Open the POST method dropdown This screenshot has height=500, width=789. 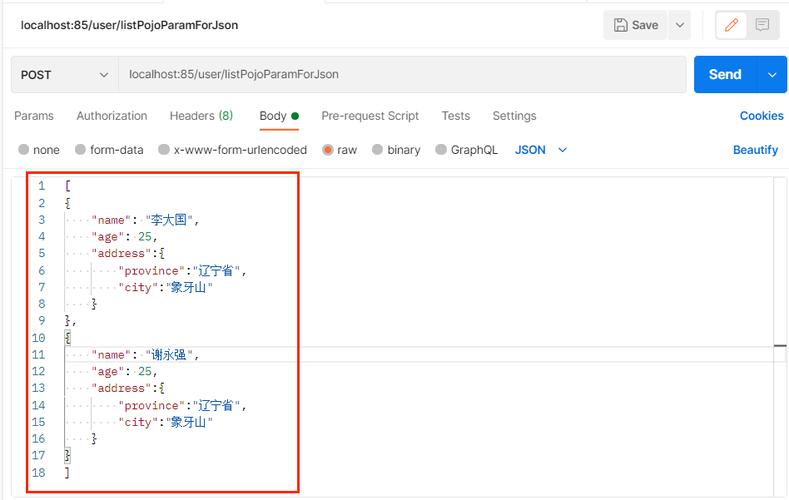pyautogui.click(x=64, y=75)
